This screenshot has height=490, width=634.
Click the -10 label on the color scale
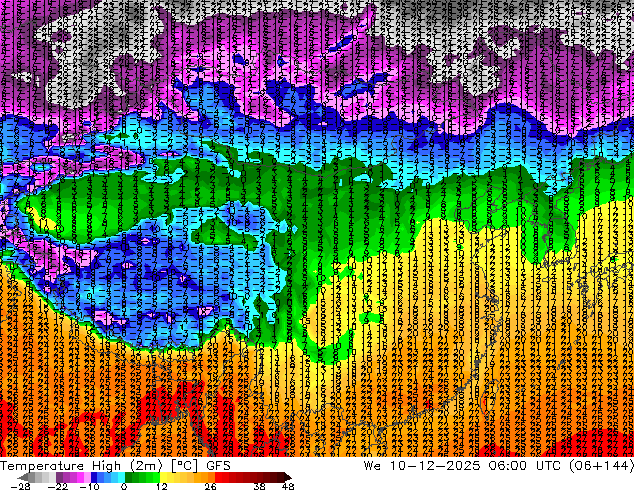pos(89,486)
